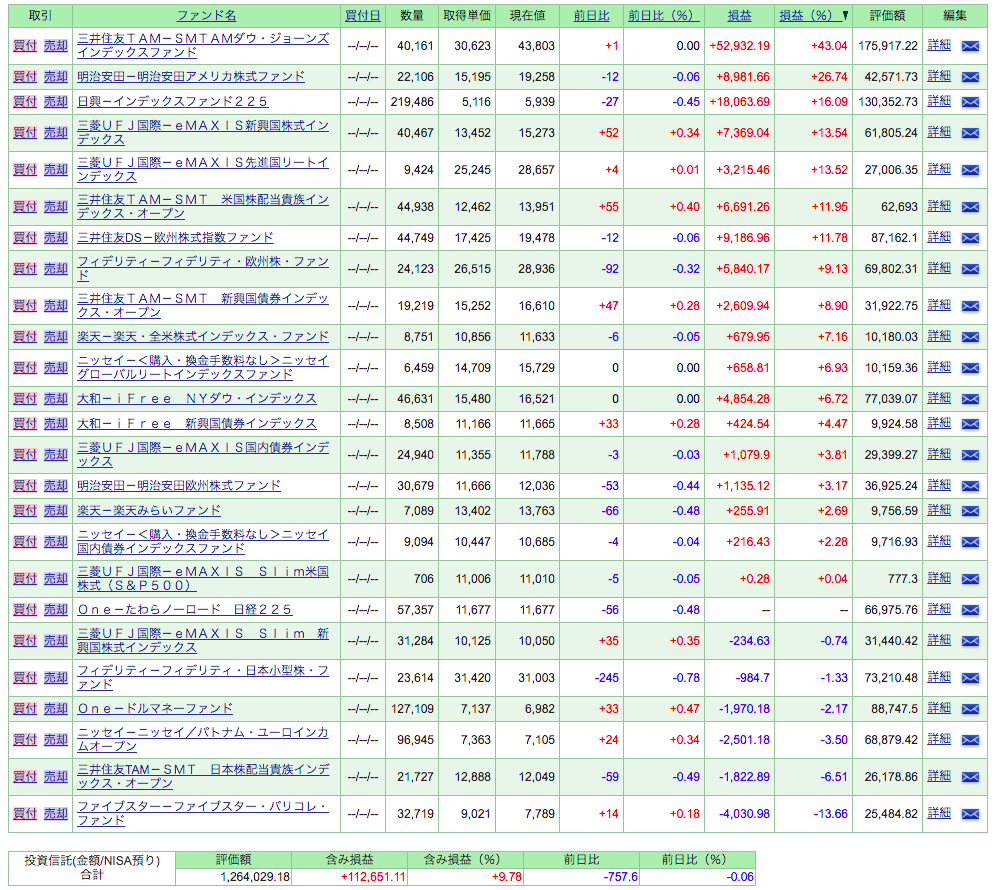Click envelope icon in ファイブスター・バリコレ・ファンド row
The image size is (997, 890).
point(970,815)
